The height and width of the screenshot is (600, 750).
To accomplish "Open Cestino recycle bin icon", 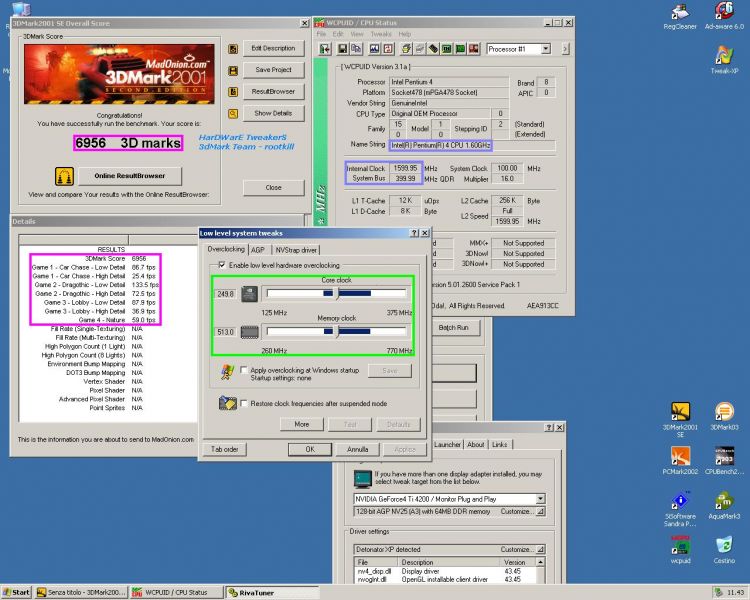I will coord(724,549).
